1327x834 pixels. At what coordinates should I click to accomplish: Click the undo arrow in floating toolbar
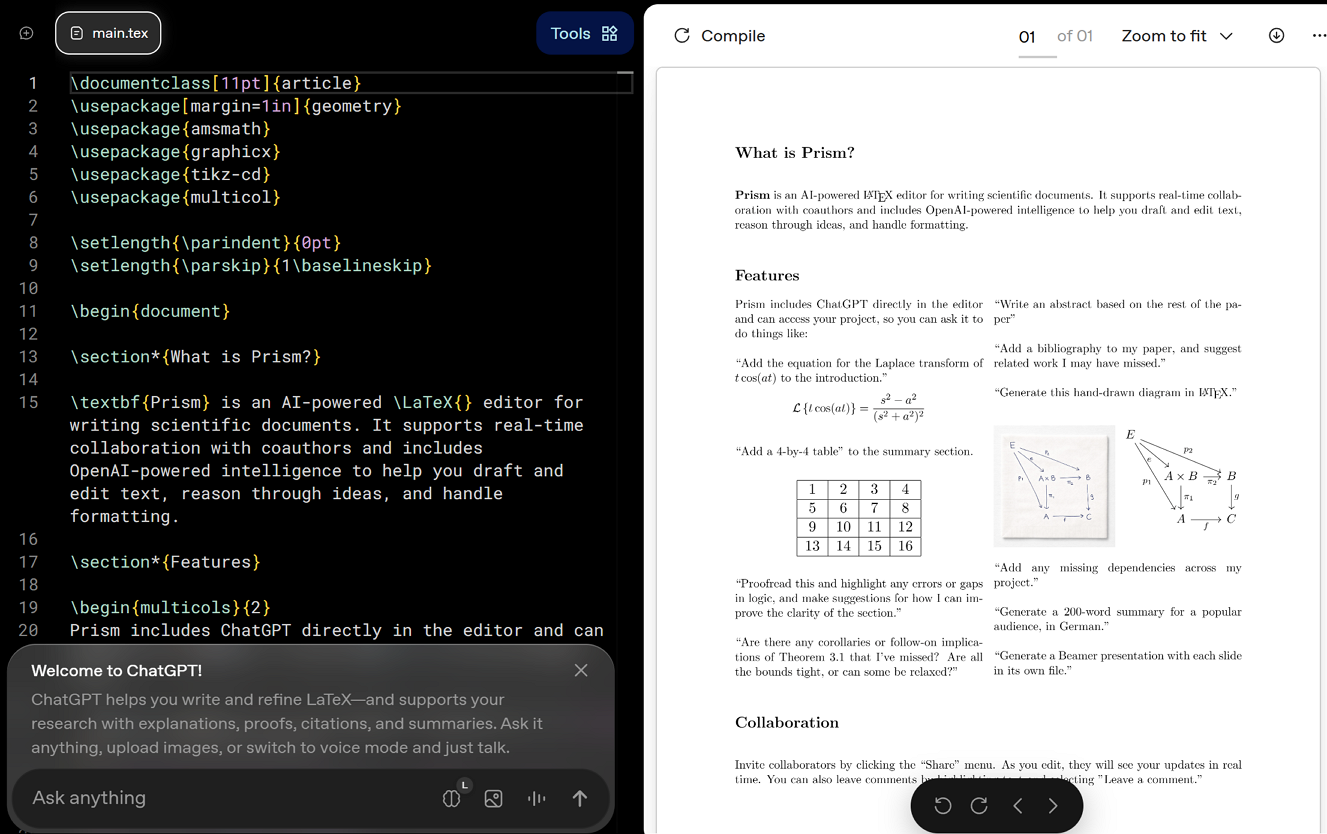[942, 806]
